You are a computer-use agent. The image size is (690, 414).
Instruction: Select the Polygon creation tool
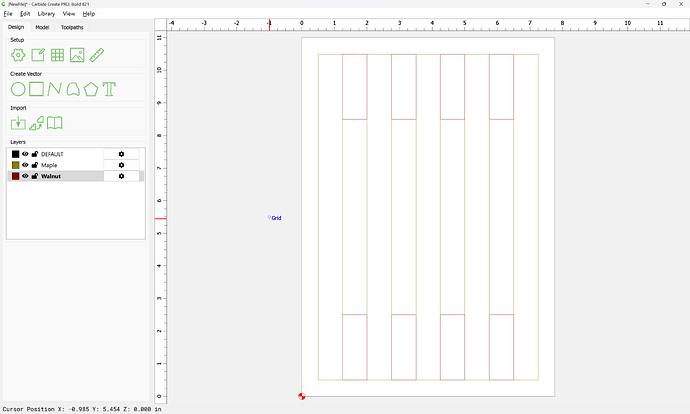tap(90, 89)
